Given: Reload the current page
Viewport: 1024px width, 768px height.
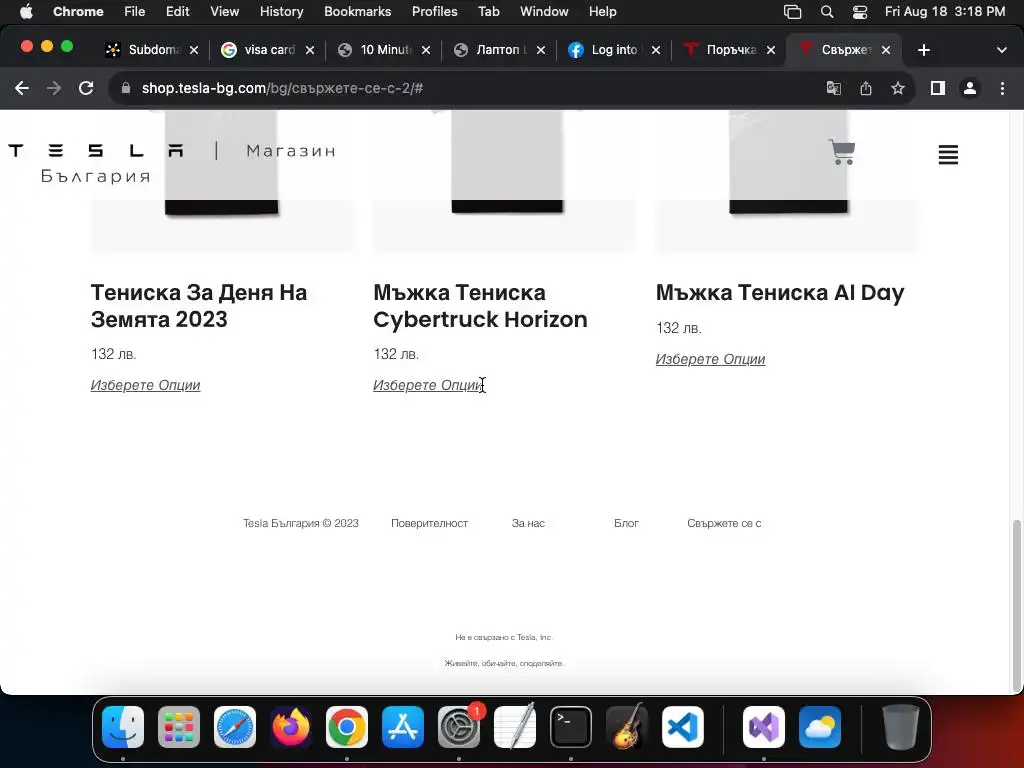Looking at the screenshot, I should pos(86,88).
